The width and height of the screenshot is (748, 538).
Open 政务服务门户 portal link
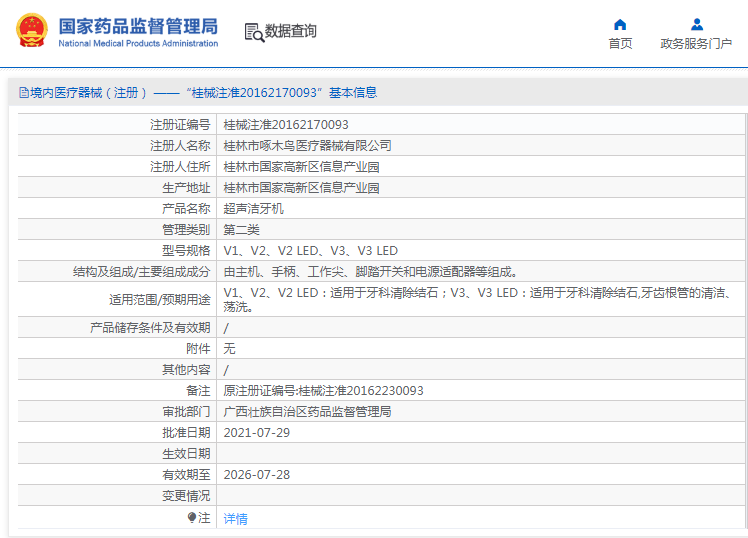point(696,43)
